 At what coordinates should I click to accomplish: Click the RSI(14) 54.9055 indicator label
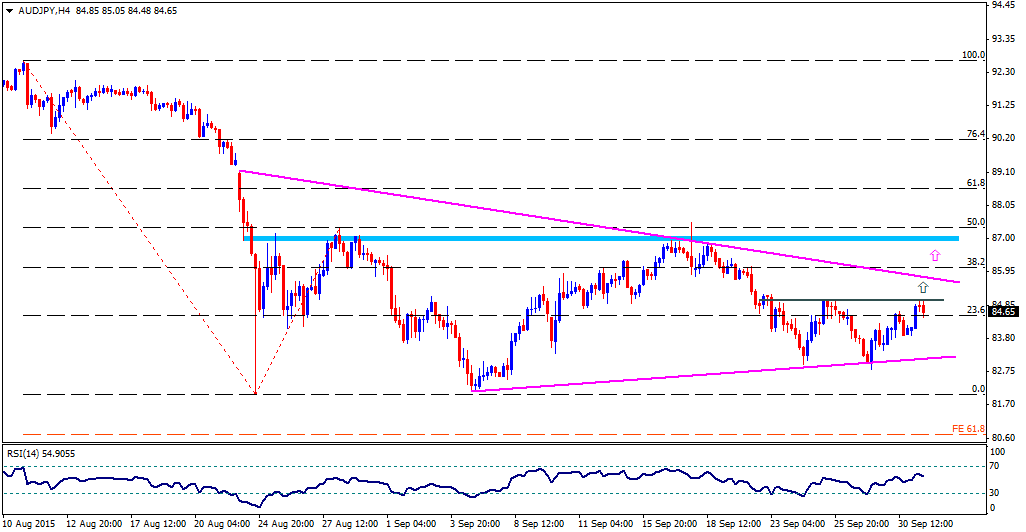pos(41,452)
